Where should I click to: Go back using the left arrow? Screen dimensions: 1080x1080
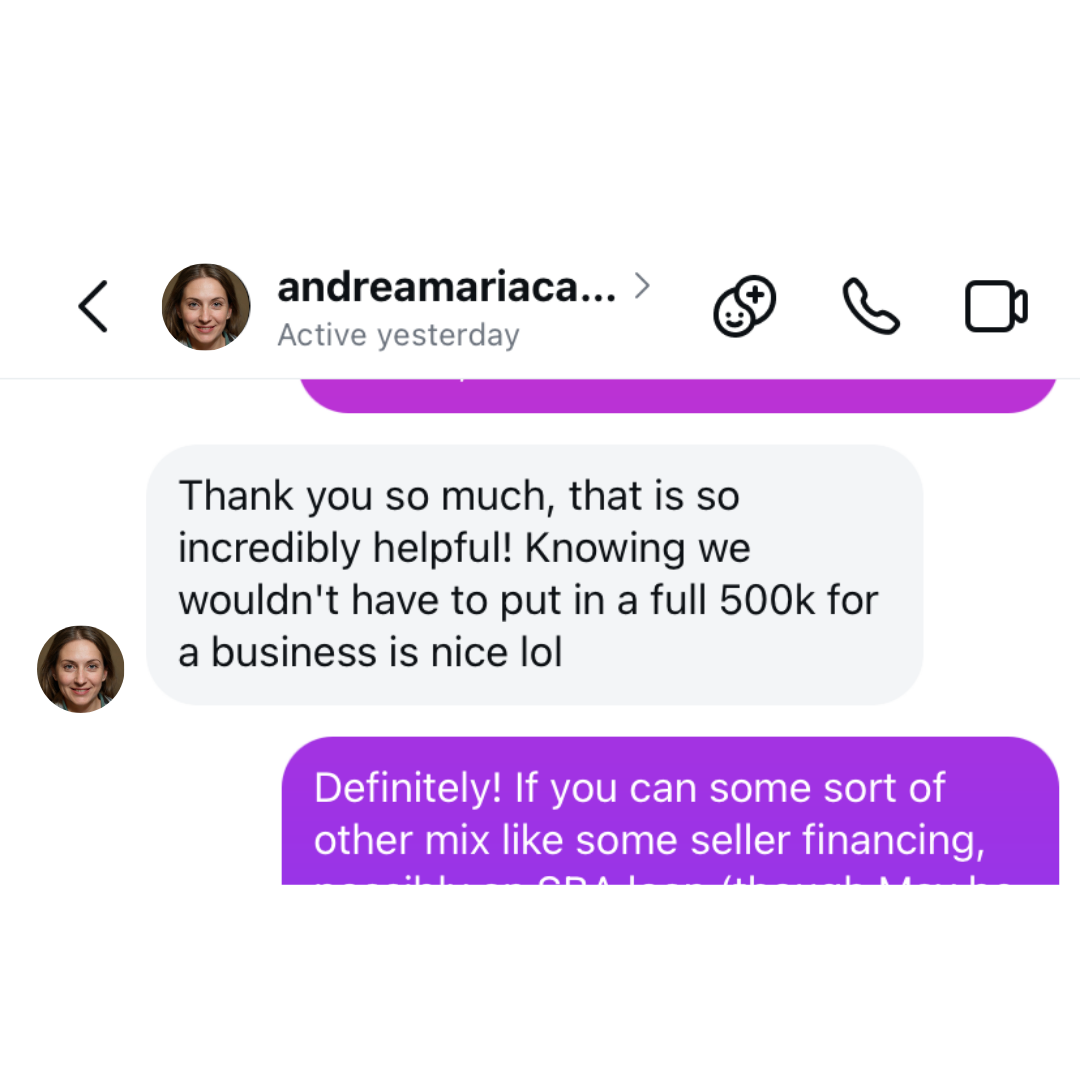93,307
